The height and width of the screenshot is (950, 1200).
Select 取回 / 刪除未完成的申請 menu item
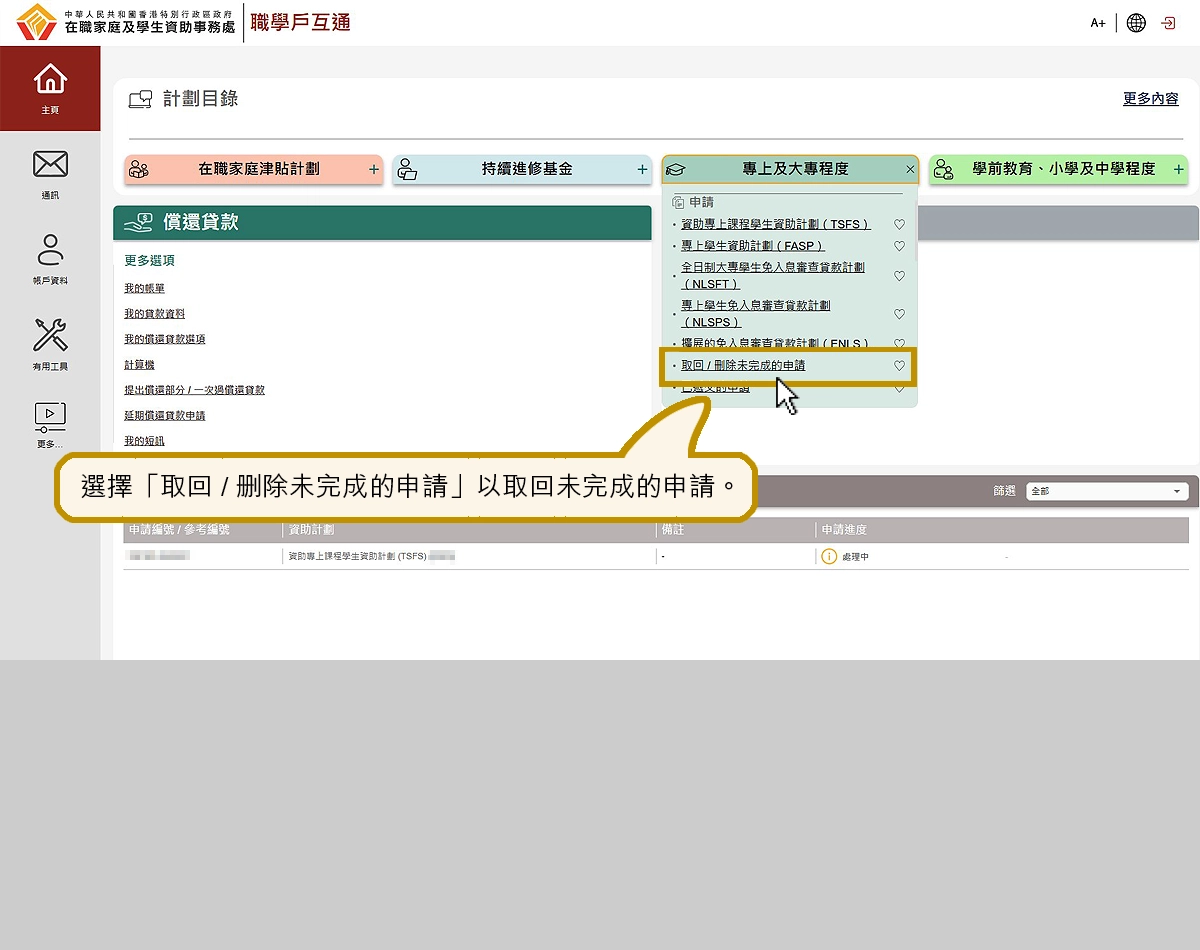pos(743,366)
